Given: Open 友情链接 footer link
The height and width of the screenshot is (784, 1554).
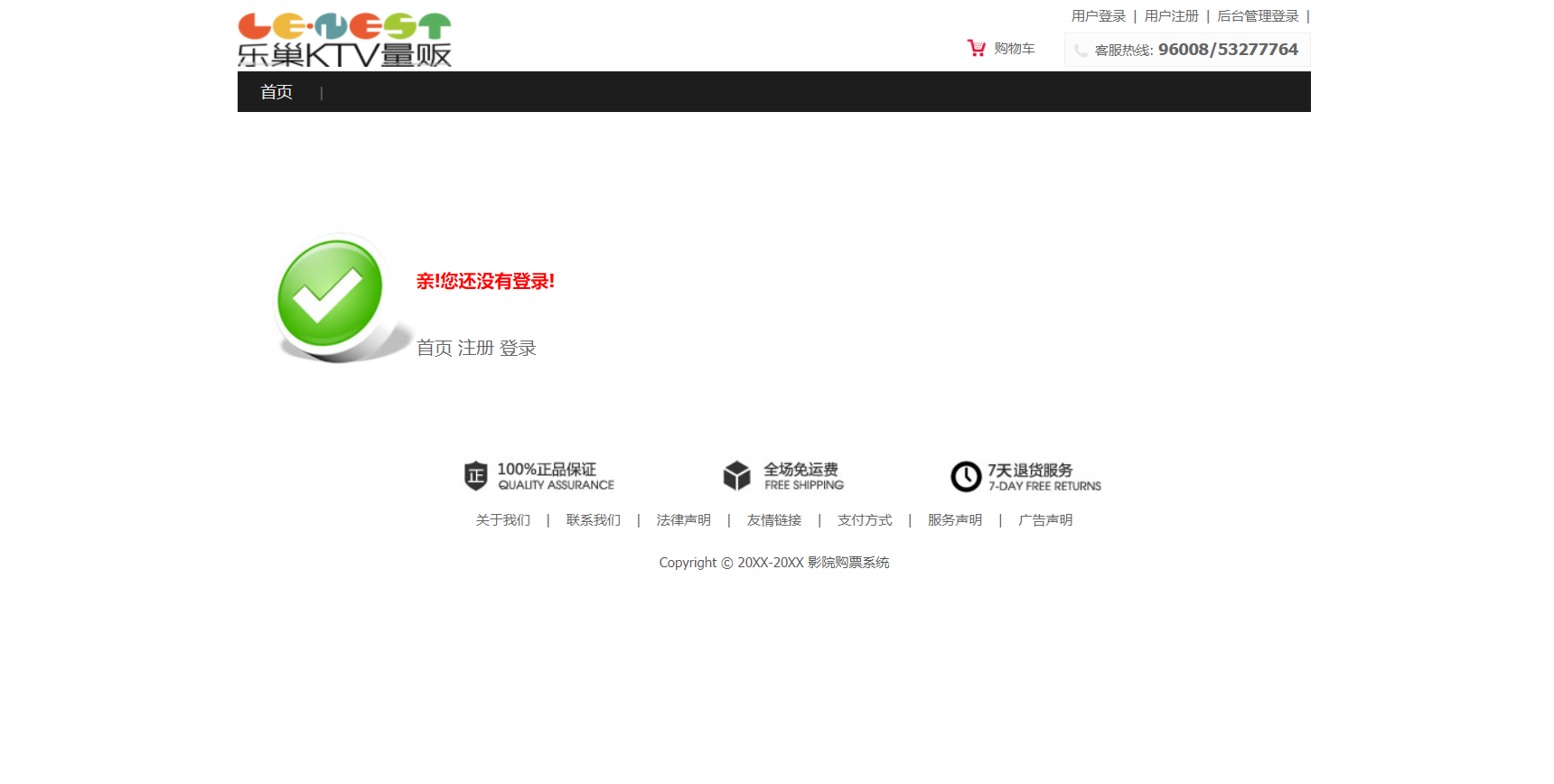Looking at the screenshot, I should 774,520.
